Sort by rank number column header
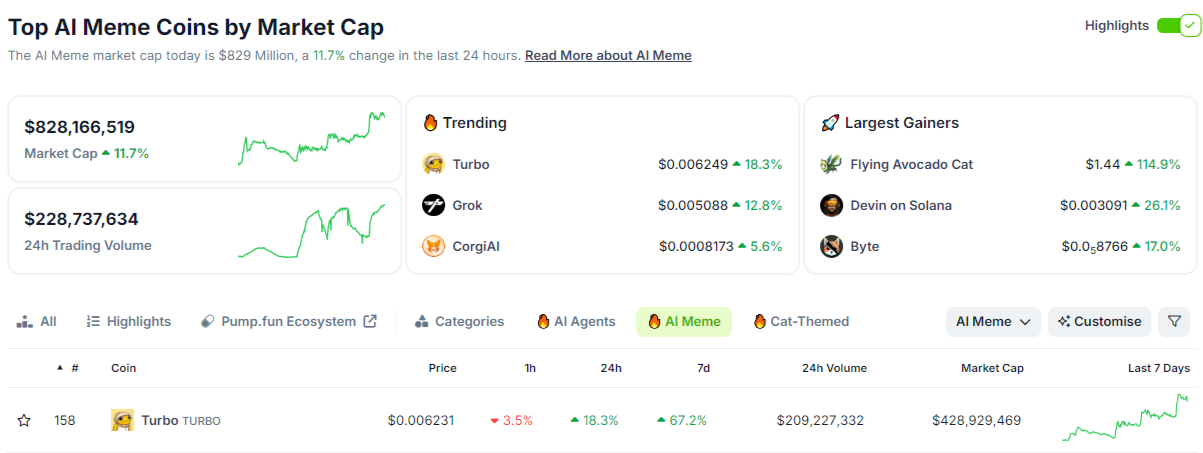 74,368
